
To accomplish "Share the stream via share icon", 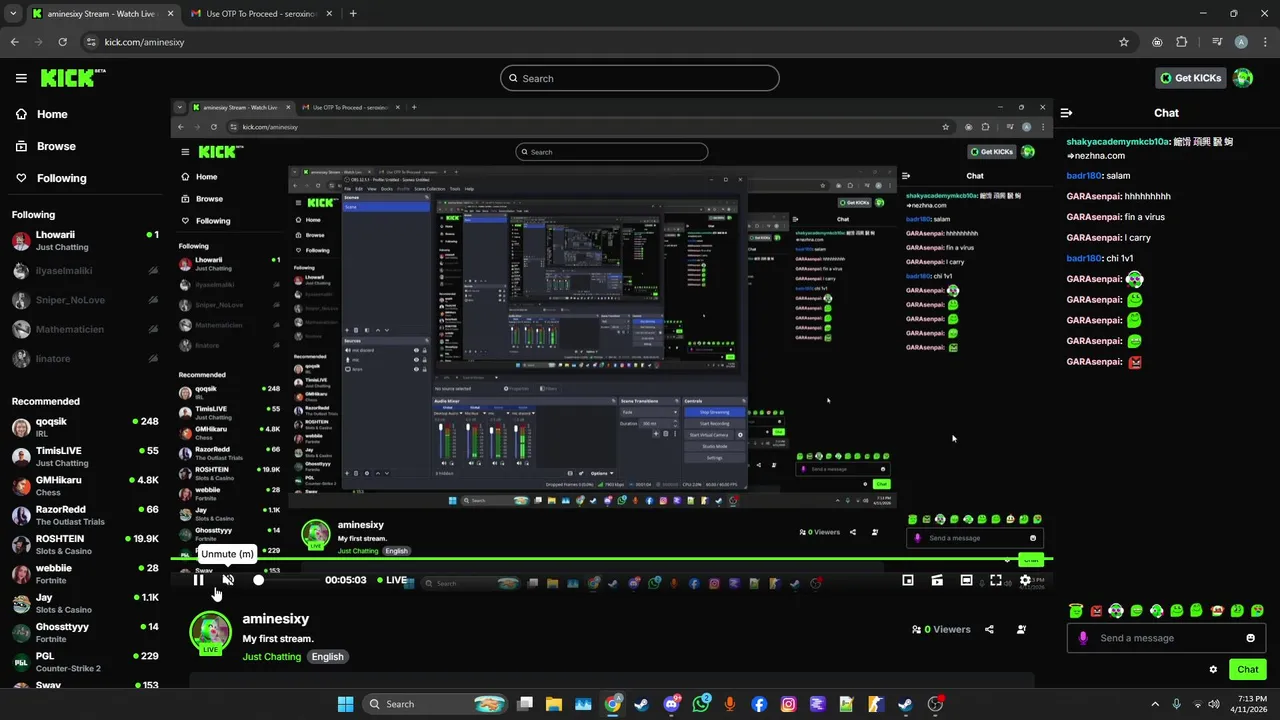I will pos(989,630).
